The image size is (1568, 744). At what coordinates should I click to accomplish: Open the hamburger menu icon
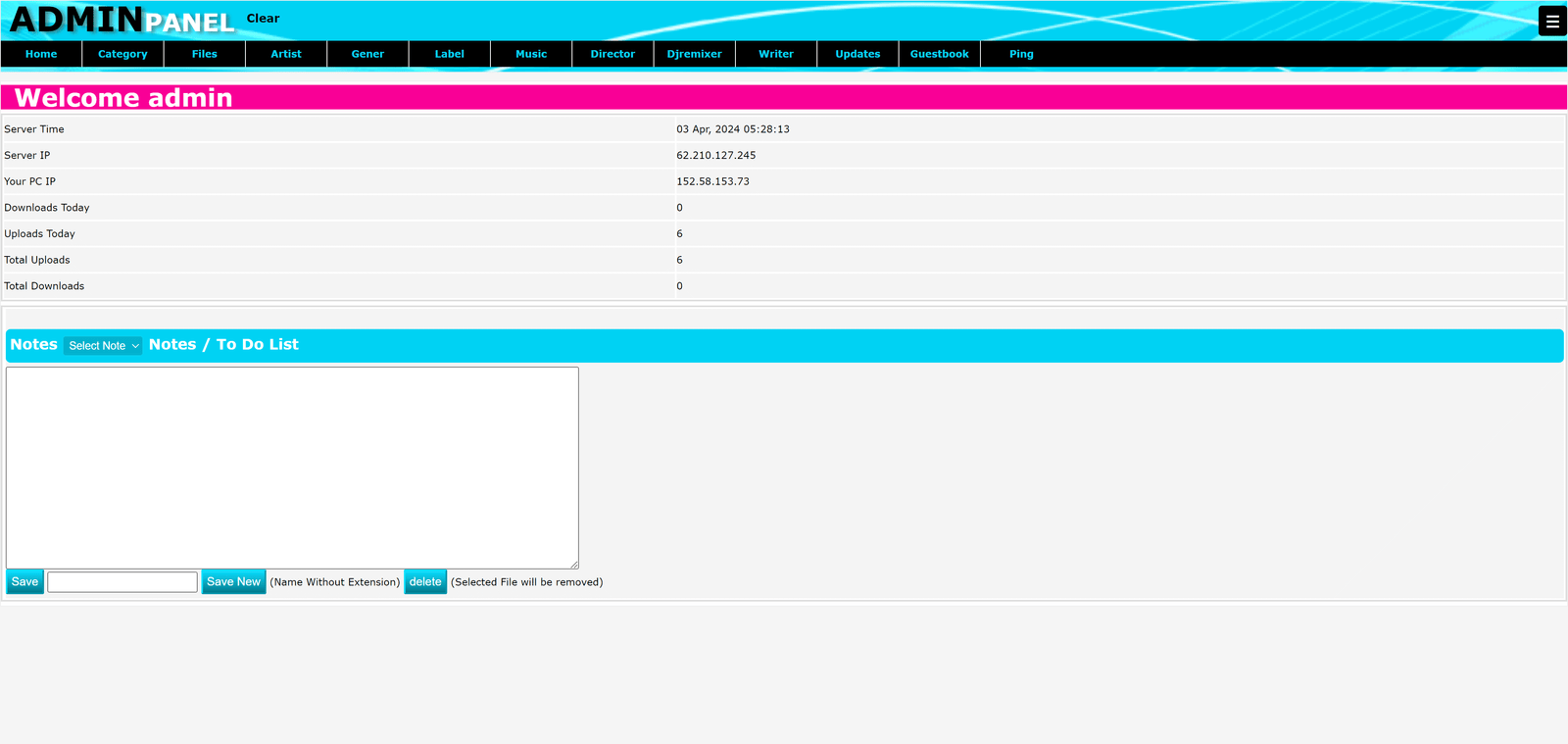tap(1552, 21)
